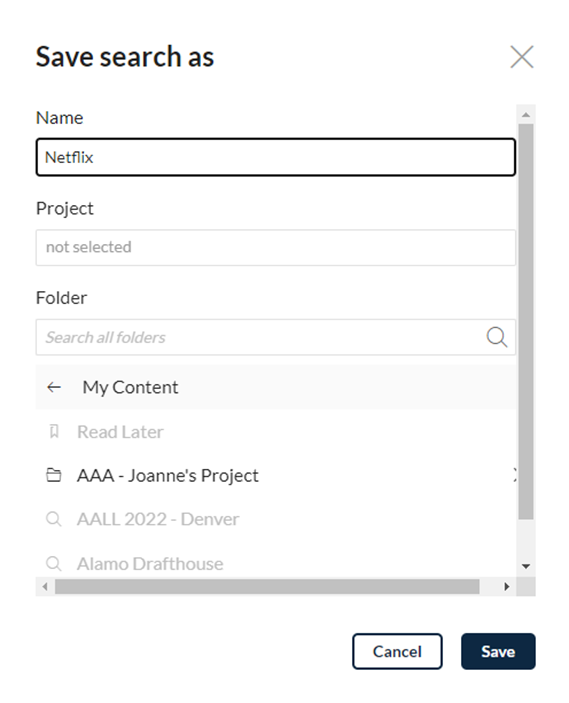Click the horizontal scrollbar left arrow
The image size is (569, 703).
(45, 586)
